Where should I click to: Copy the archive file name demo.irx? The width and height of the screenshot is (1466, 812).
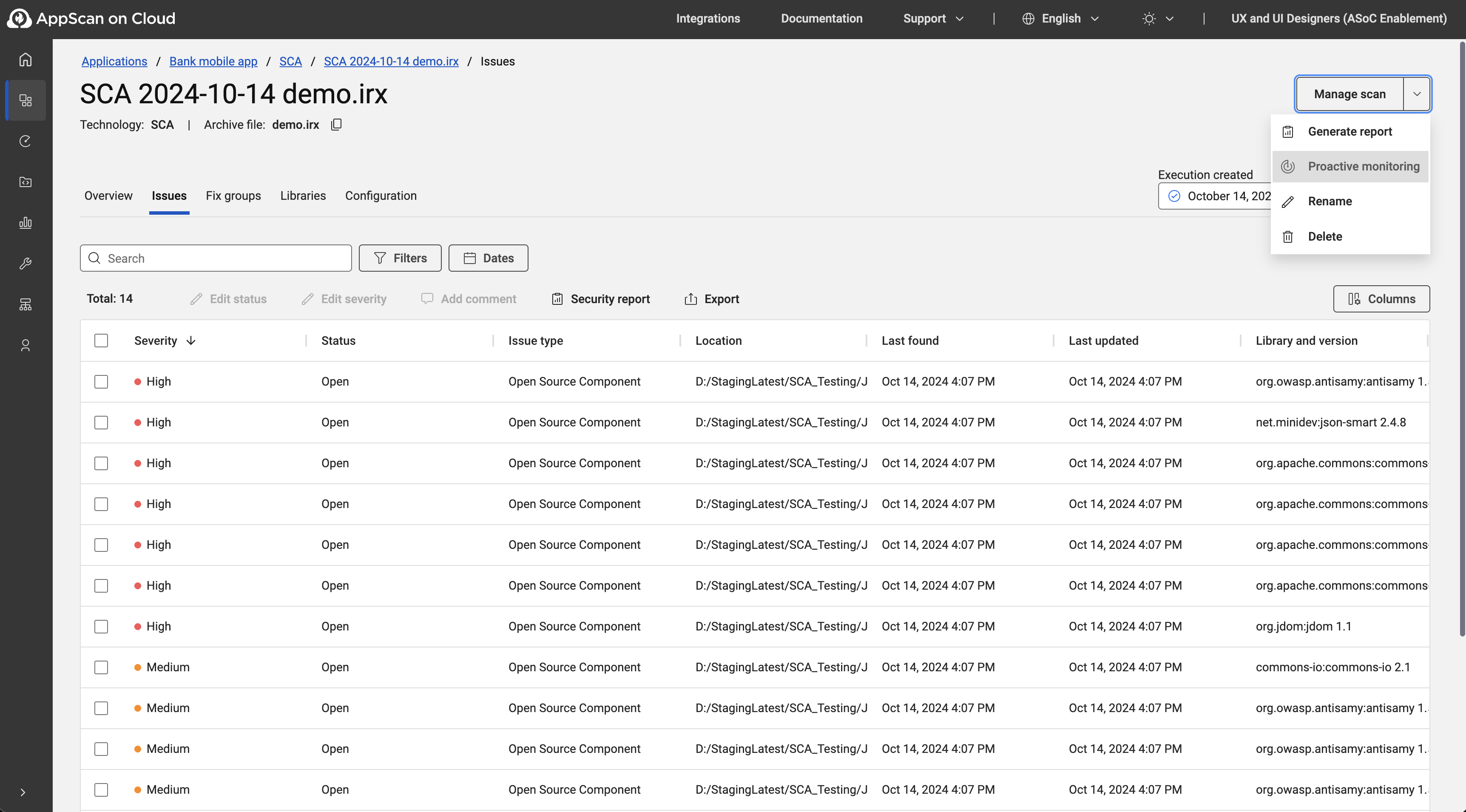[x=336, y=125]
